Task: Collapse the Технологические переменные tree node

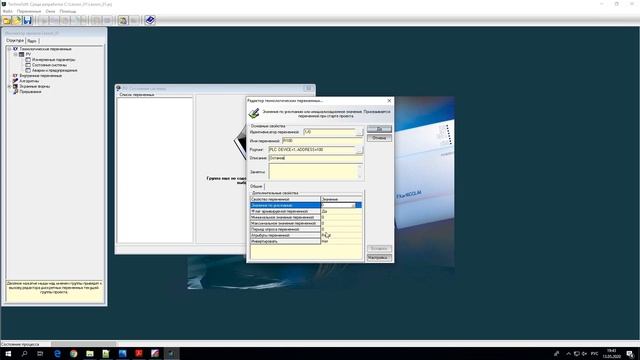Action: 10,49
